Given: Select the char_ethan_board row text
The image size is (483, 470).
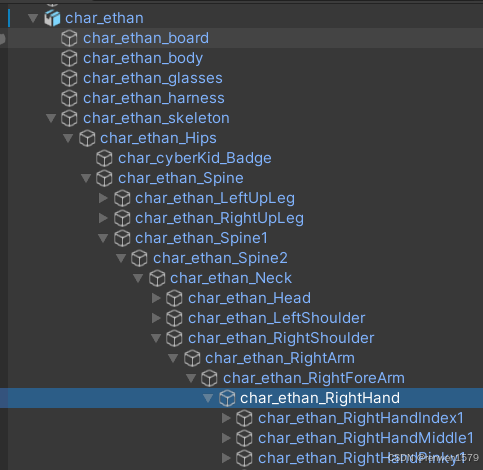Looking at the screenshot, I should (x=146, y=38).
